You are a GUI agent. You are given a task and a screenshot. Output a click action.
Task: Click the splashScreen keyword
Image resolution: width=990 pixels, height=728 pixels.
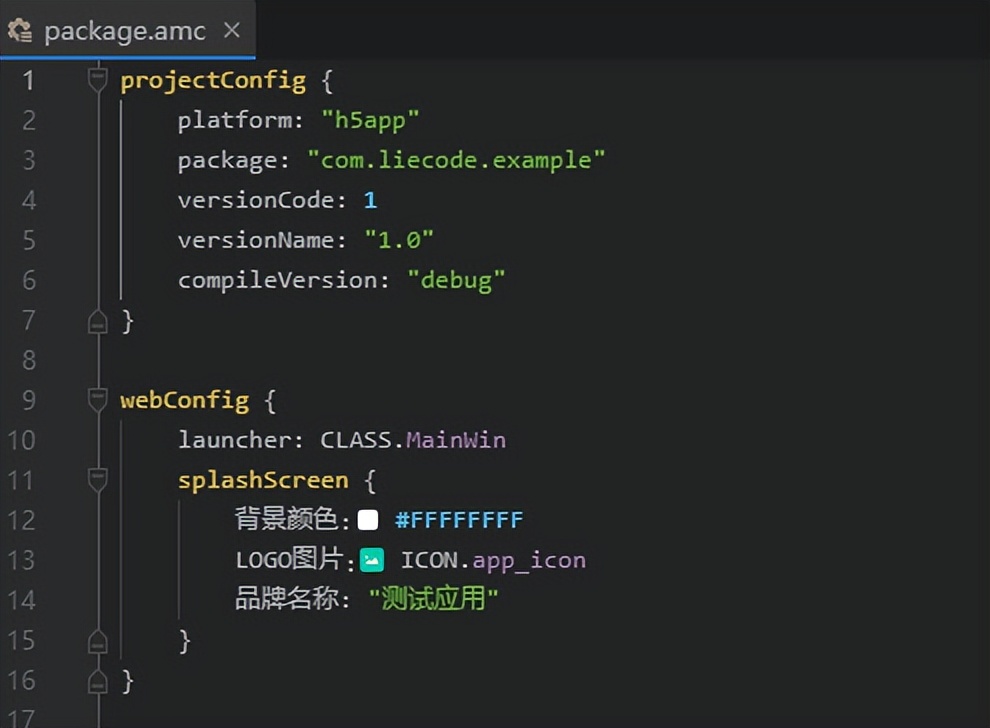click(x=263, y=480)
